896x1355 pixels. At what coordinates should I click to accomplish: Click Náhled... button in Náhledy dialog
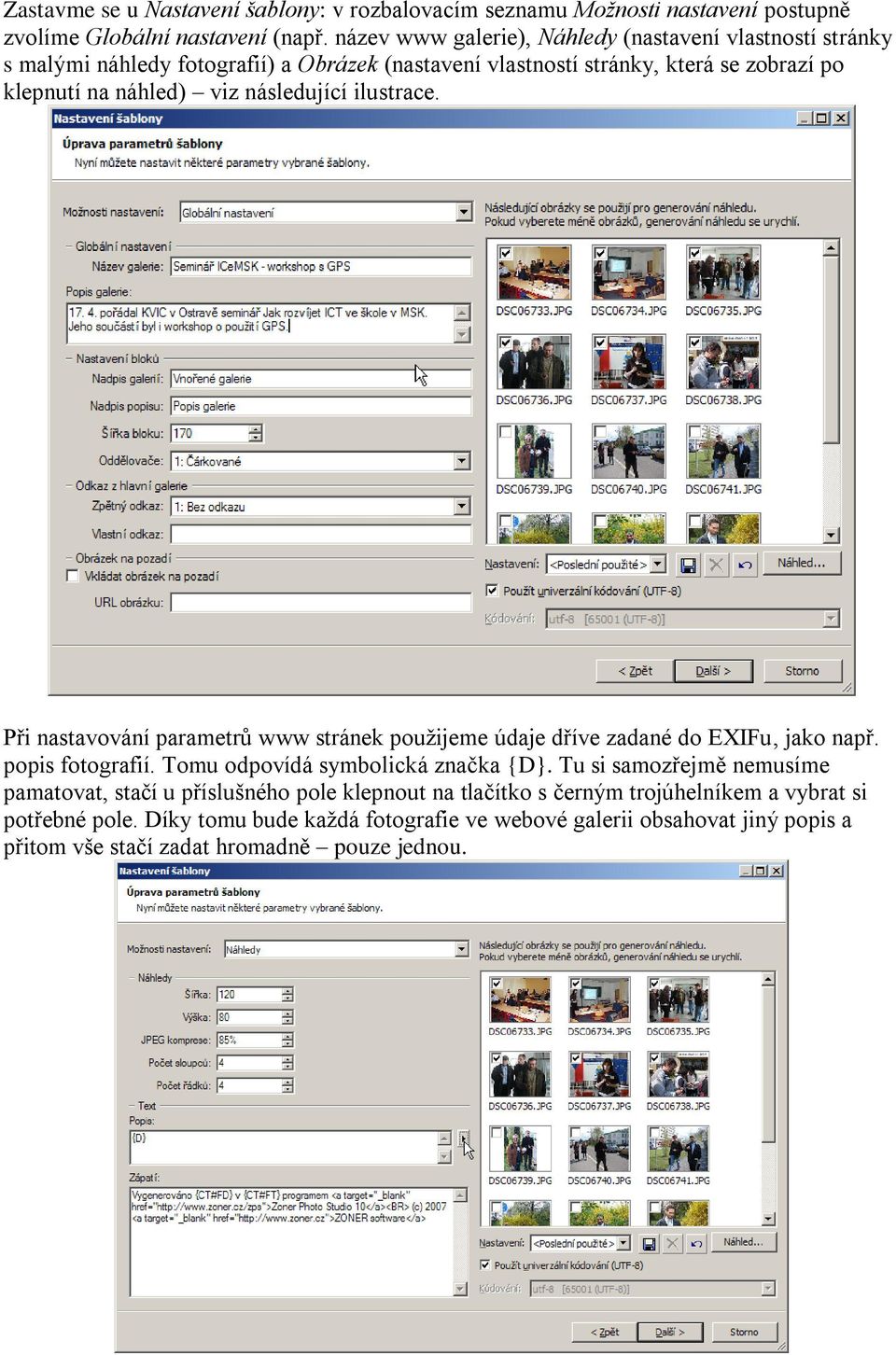[743, 1242]
